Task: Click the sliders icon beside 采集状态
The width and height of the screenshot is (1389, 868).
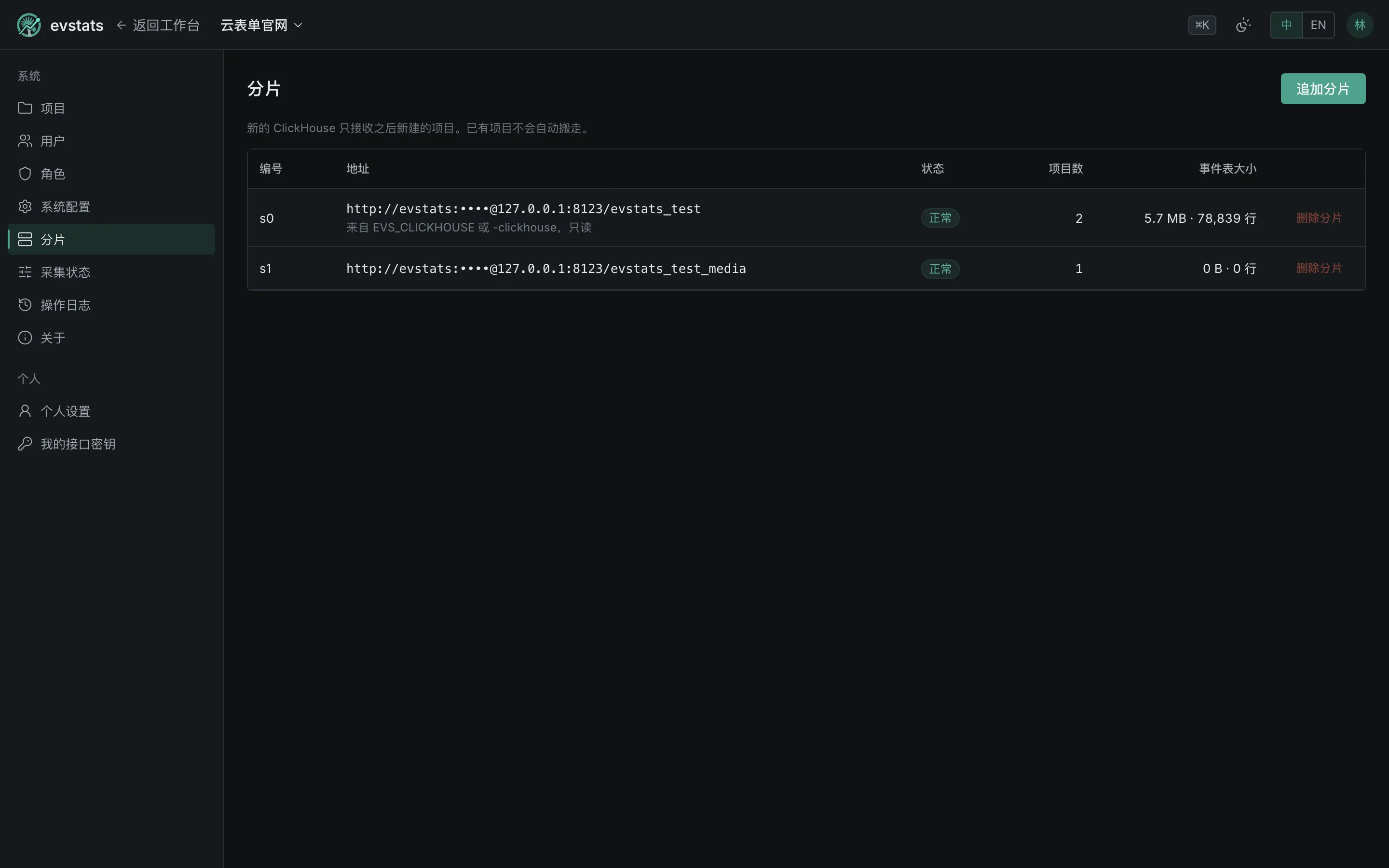Action: pyautogui.click(x=25, y=271)
